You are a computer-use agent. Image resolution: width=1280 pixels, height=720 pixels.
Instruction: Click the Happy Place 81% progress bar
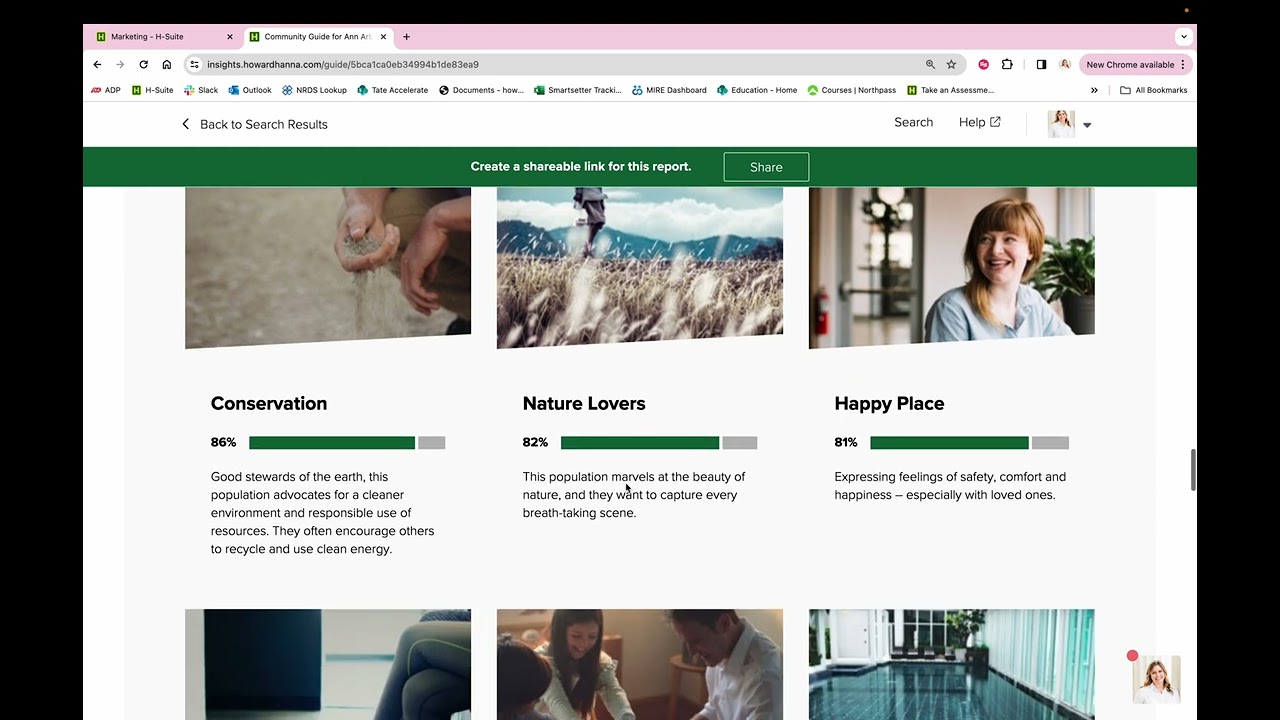point(969,442)
